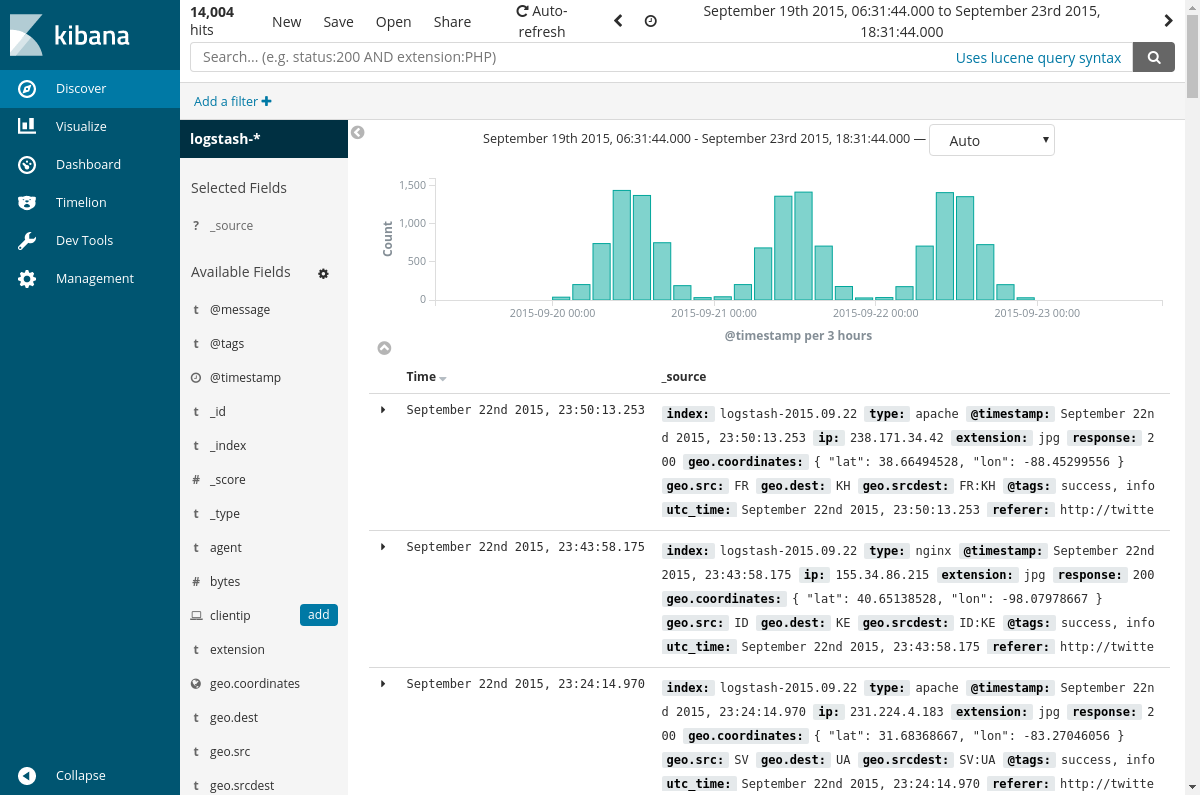Click Save in the top menu
1200x795 pixels.
(338, 22)
